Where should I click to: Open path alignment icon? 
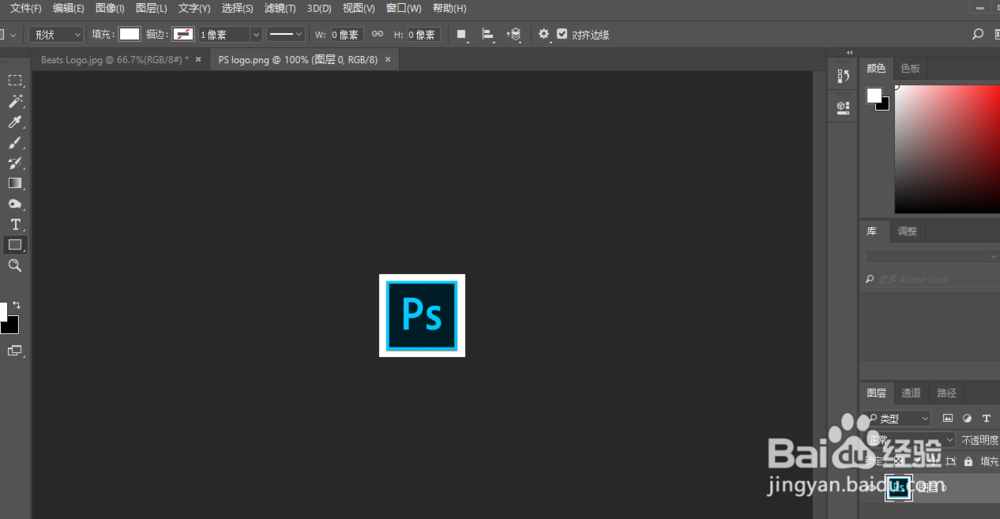coord(488,34)
